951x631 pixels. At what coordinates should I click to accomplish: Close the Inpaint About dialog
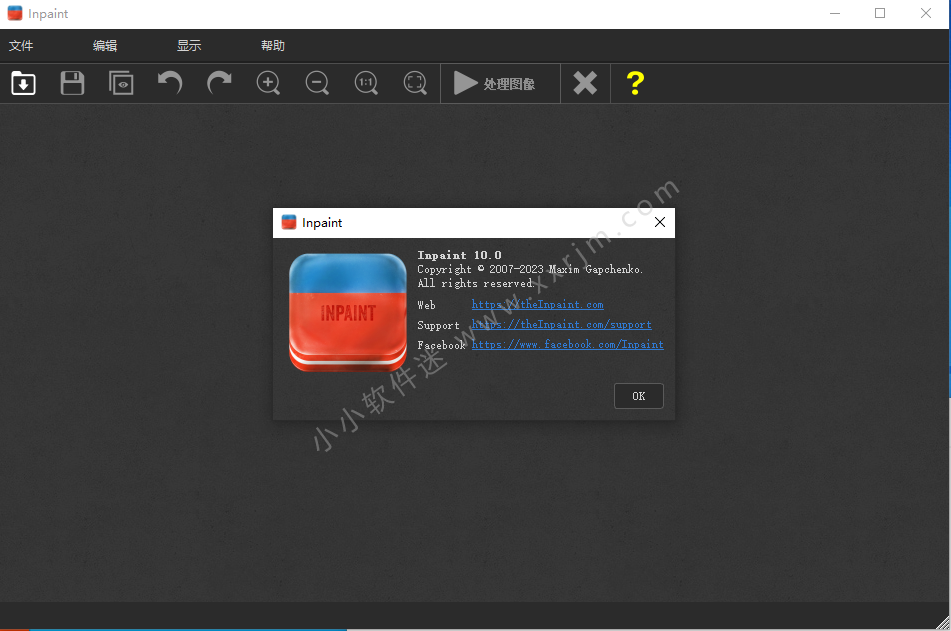660,223
